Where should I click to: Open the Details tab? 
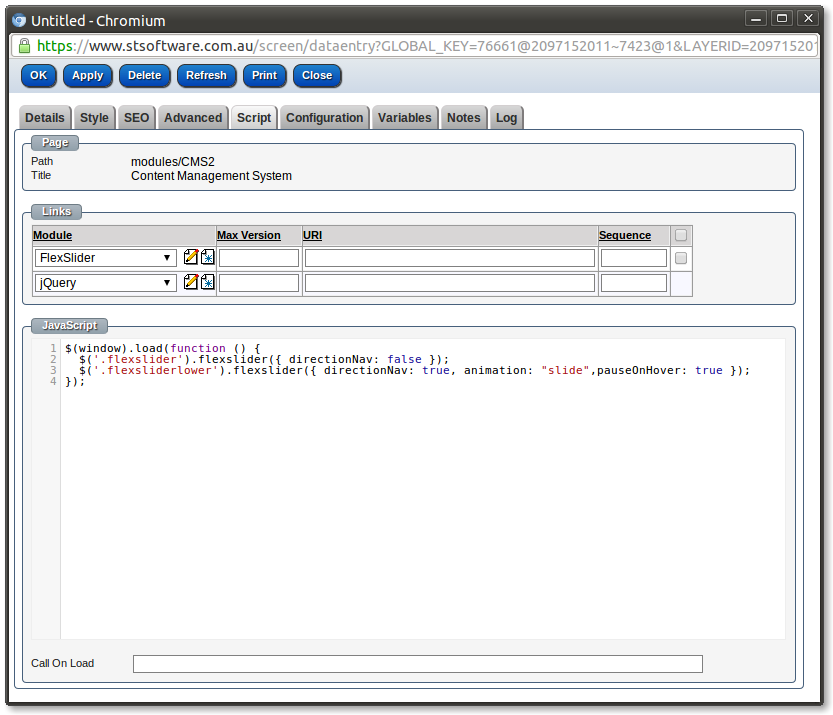44,117
